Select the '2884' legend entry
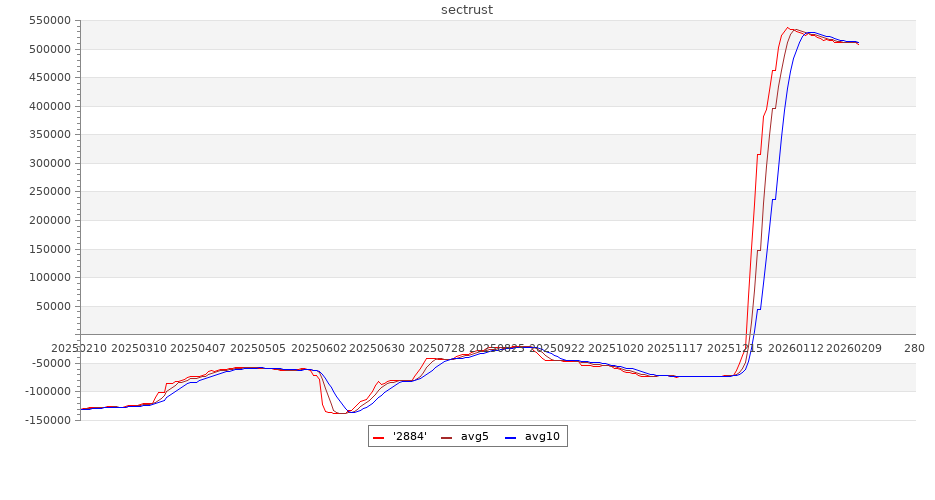Screen dimensions: 935x500 pyautogui.click(x=409, y=437)
